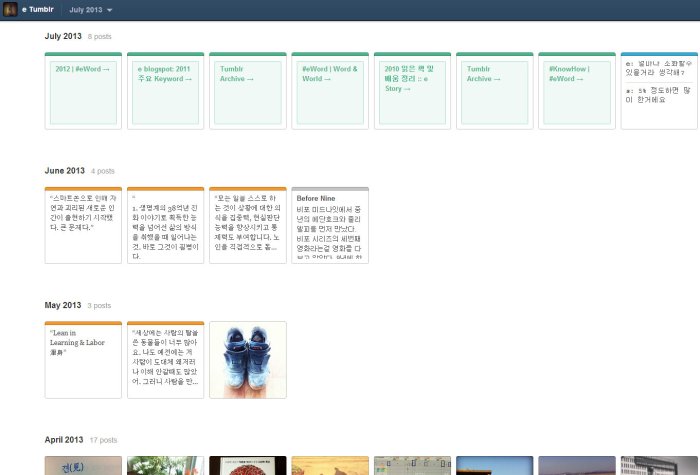
Task: Click the blog avatar icon in header
Action: coord(10,9)
